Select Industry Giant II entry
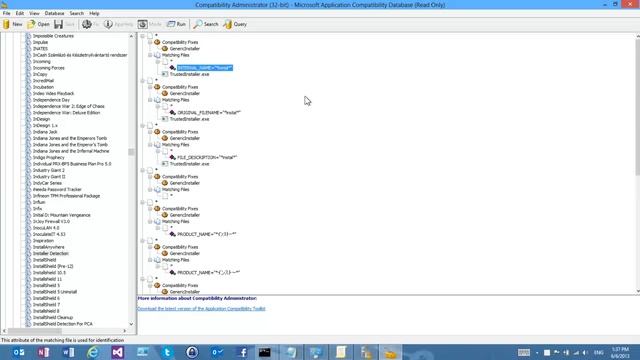 (49, 177)
